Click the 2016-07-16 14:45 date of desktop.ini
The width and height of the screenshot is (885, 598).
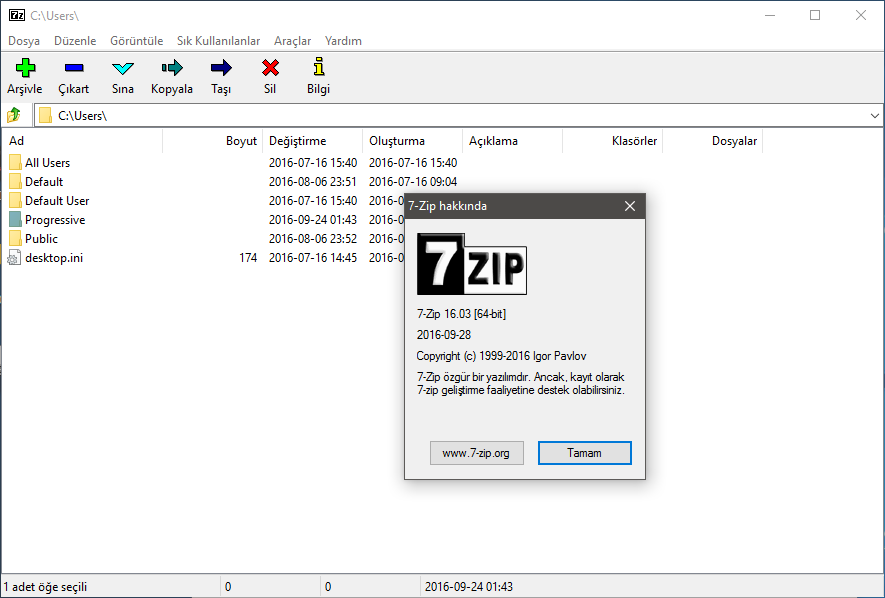click(313, 258)
